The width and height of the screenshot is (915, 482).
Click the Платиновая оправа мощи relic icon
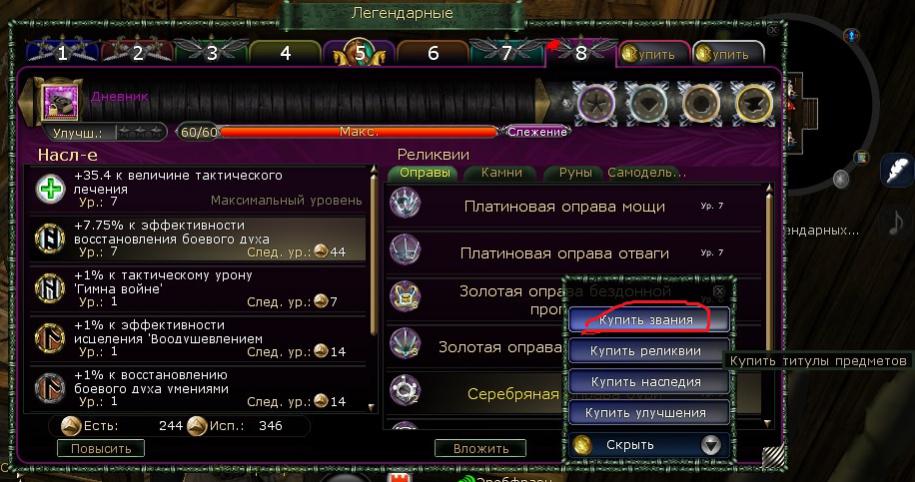tap(405, 204)
